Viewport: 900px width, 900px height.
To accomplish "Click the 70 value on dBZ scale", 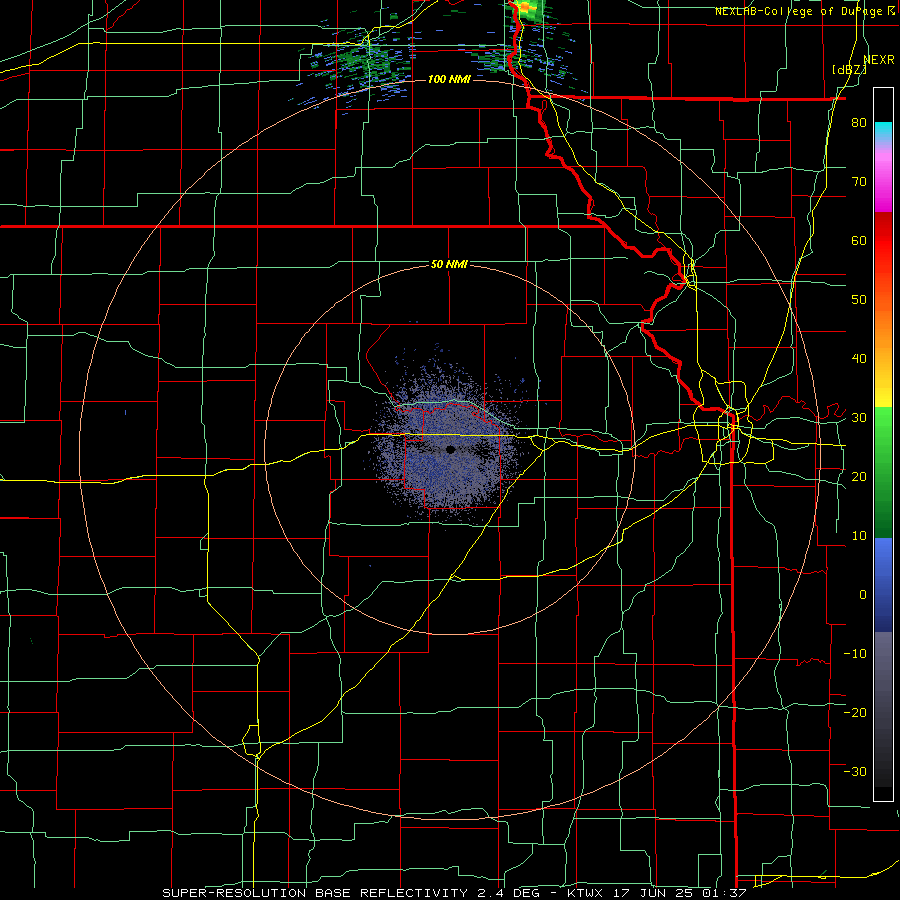I will [859, 182].
